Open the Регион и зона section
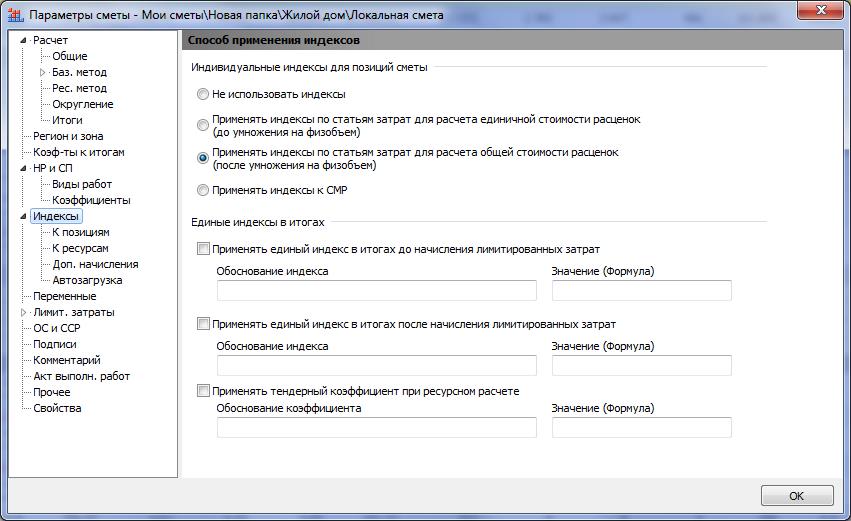Screen dimensions: 851x521 [x=68, y=136]
